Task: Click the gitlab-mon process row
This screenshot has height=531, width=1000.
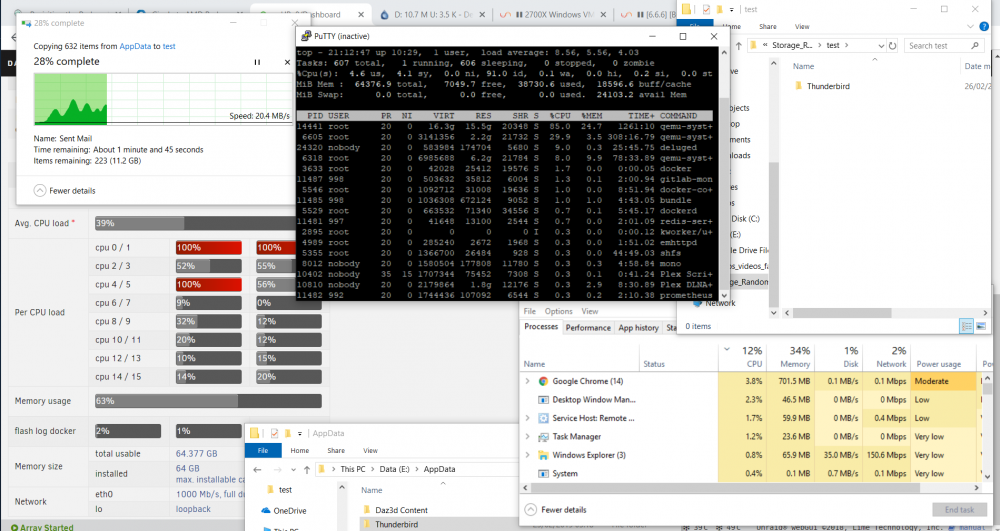Action: pyautogui.click(x=504, y=179)
